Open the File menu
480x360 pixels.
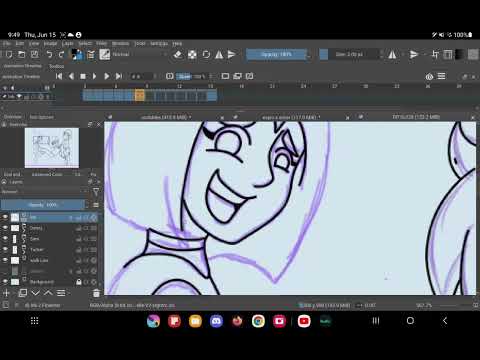pos(7,43)
